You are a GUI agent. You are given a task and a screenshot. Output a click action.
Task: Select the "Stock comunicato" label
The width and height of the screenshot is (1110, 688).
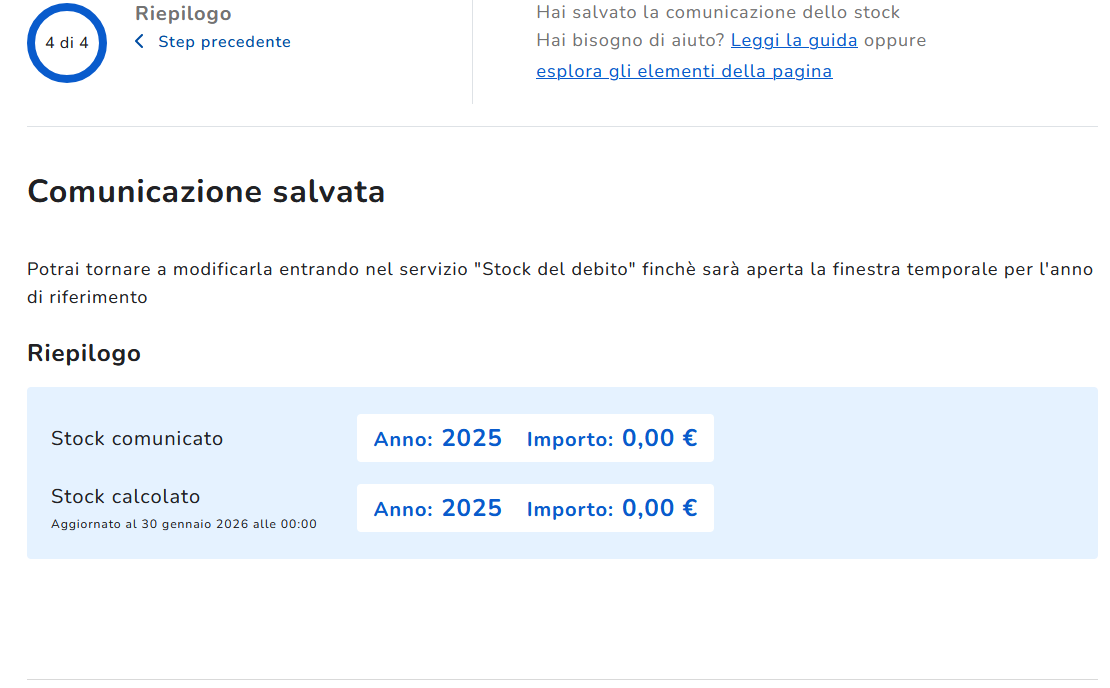(137, 438)
